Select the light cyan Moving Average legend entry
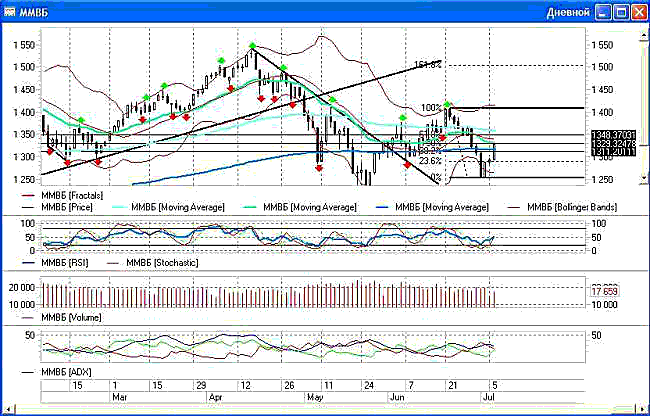 (168, 207)
